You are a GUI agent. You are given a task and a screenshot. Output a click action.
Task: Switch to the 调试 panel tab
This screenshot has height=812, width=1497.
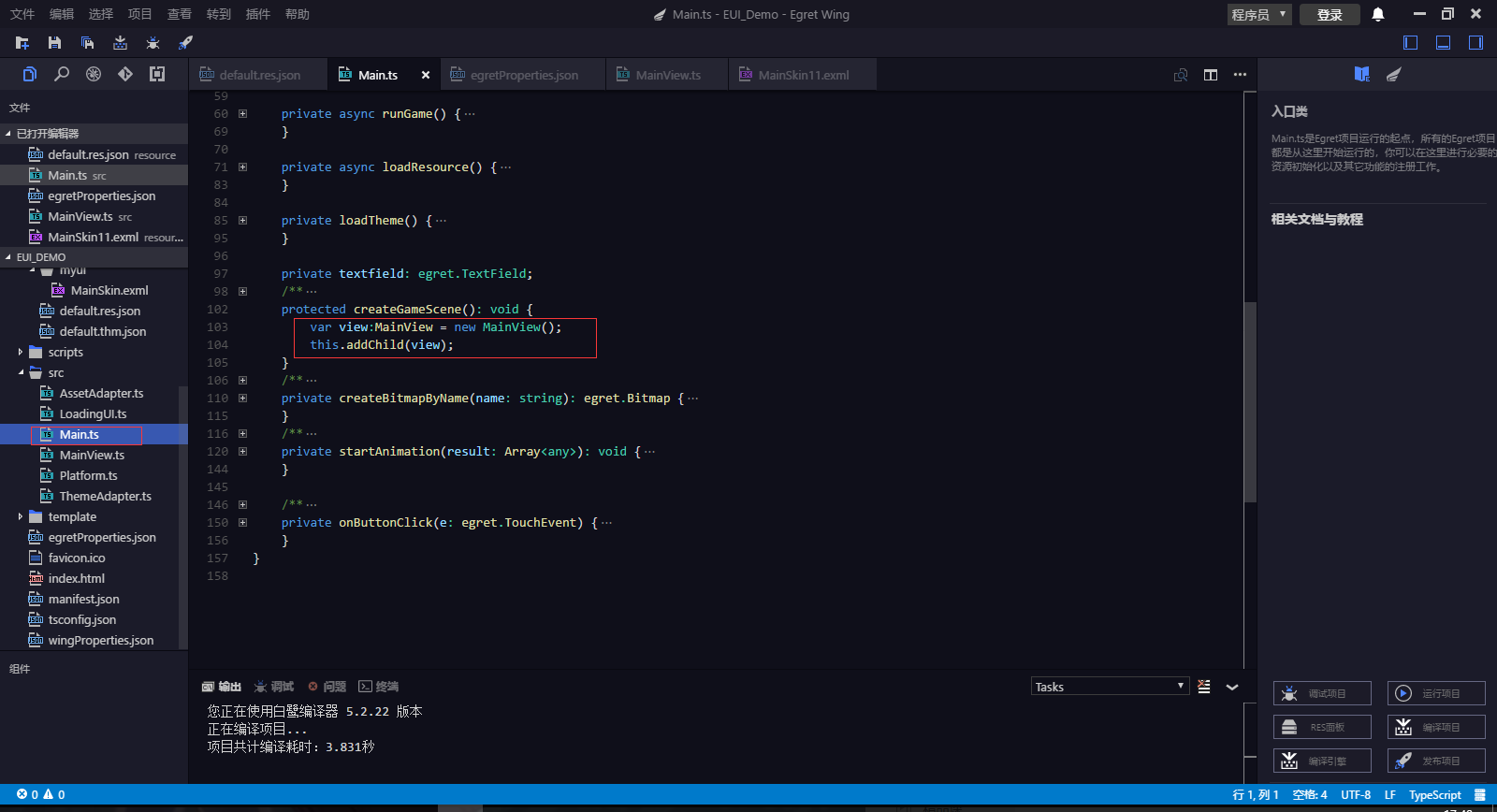pyautogui.click(x=274, y=687)
